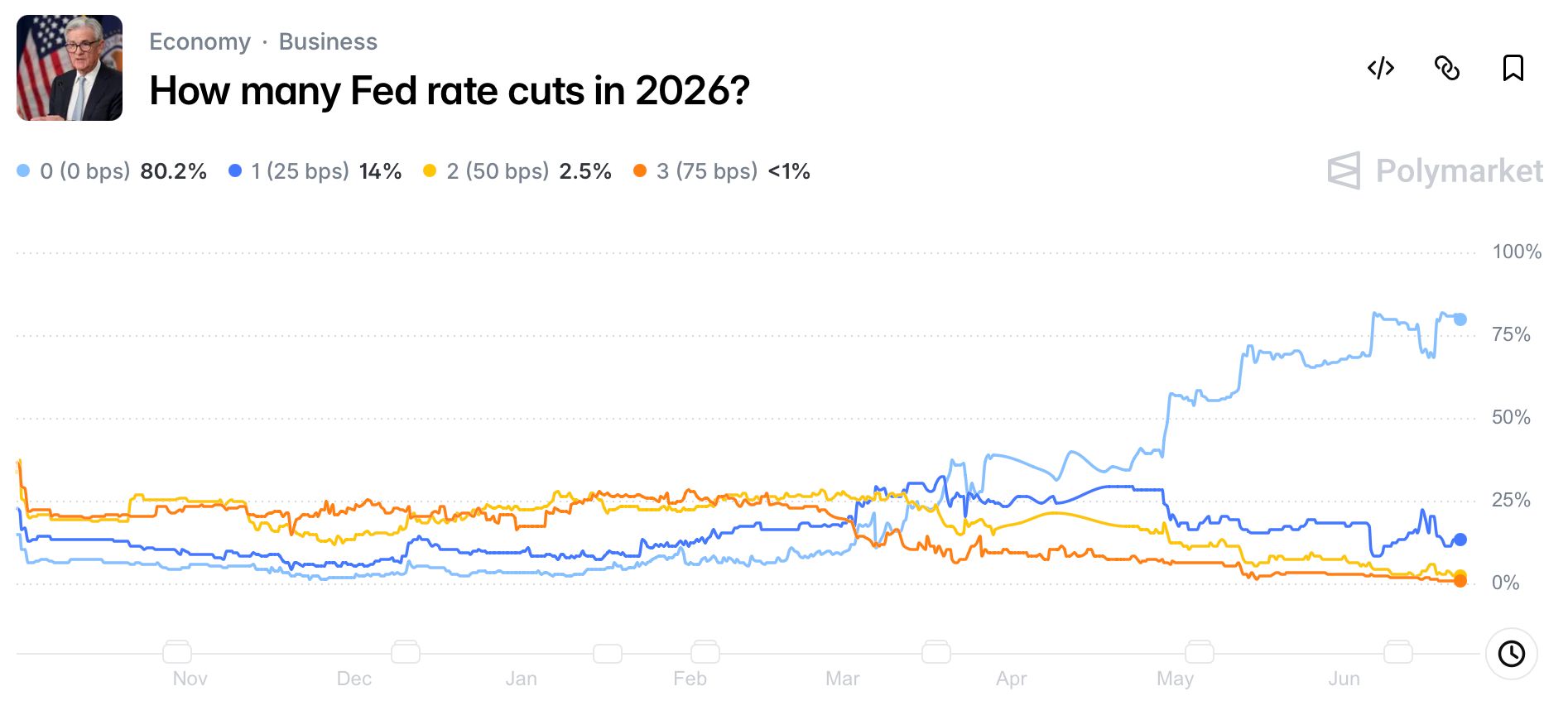Select the Jun marker on the timeline
The width and height of the screenshot is (1568, 715).
click(1344, 679)
